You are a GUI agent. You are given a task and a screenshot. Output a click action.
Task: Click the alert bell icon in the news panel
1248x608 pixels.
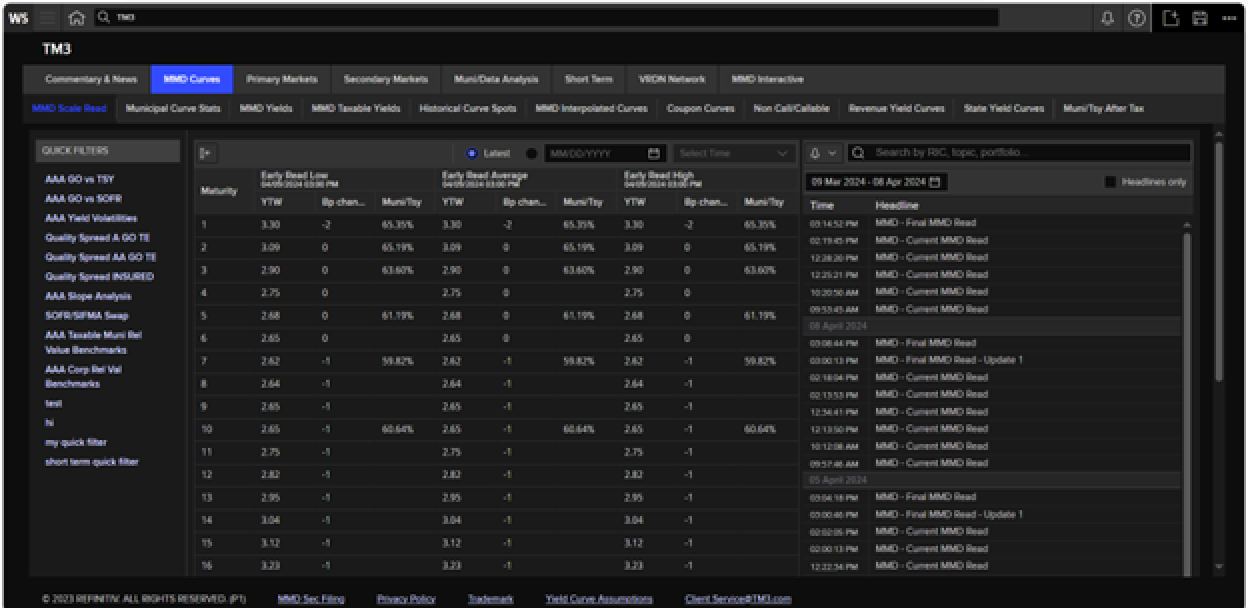pos(816,151)
